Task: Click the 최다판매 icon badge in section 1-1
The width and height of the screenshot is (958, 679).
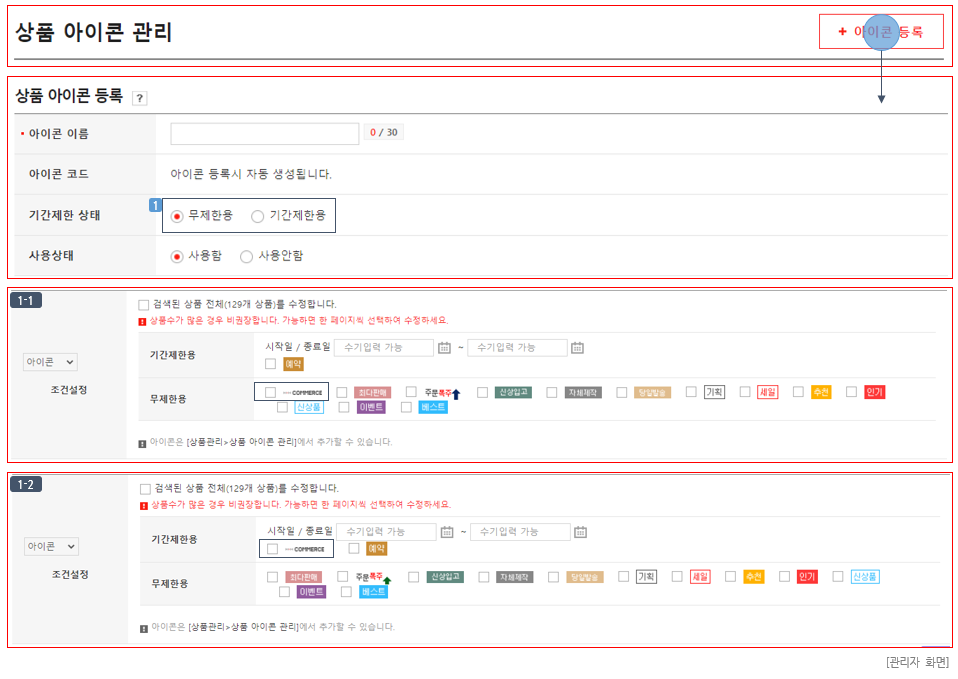Action: tap(373, 392)
